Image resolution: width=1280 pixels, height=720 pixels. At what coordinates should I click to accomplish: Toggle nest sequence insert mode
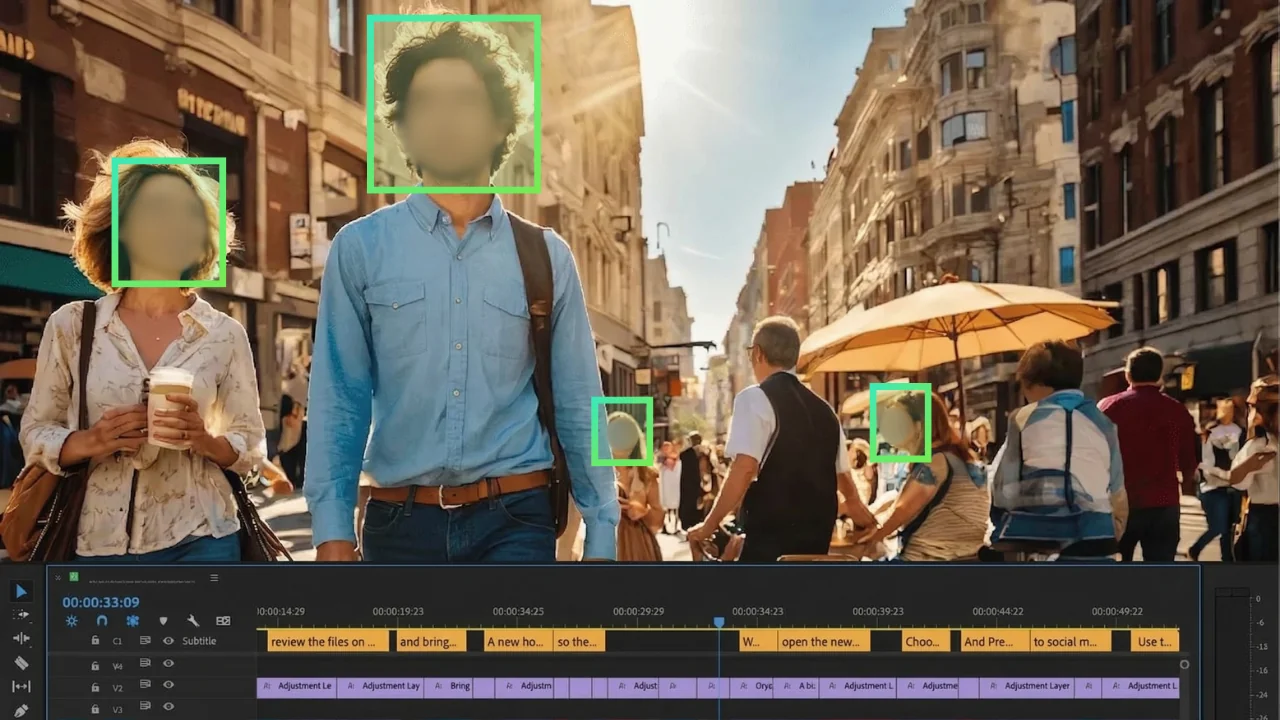click(x=71, y=621)
